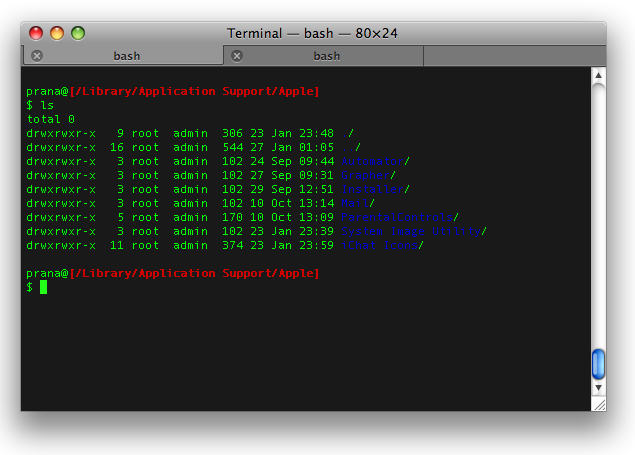This screenshot has width=635, height=455.
Task: Click the '10 Oct 13:14' date
Action: pyautogui.click(x=292, y=203)
